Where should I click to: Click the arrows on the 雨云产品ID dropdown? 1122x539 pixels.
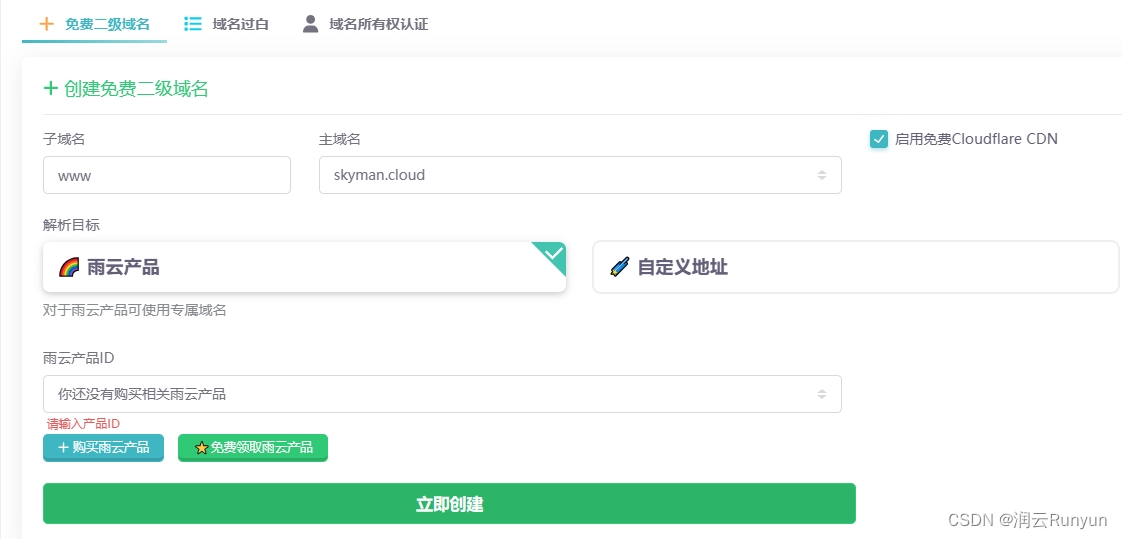(x=822, y=394)
